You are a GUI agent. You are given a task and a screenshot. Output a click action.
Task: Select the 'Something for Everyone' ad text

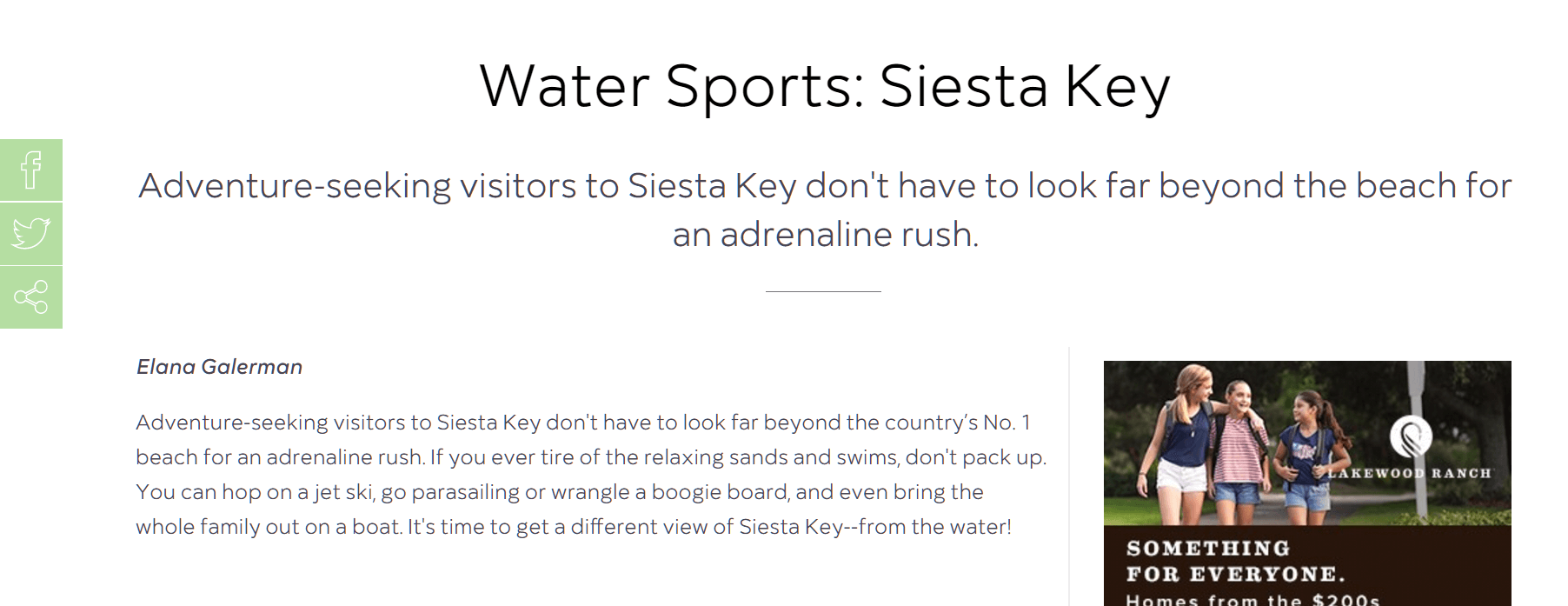pos(1235,561)
